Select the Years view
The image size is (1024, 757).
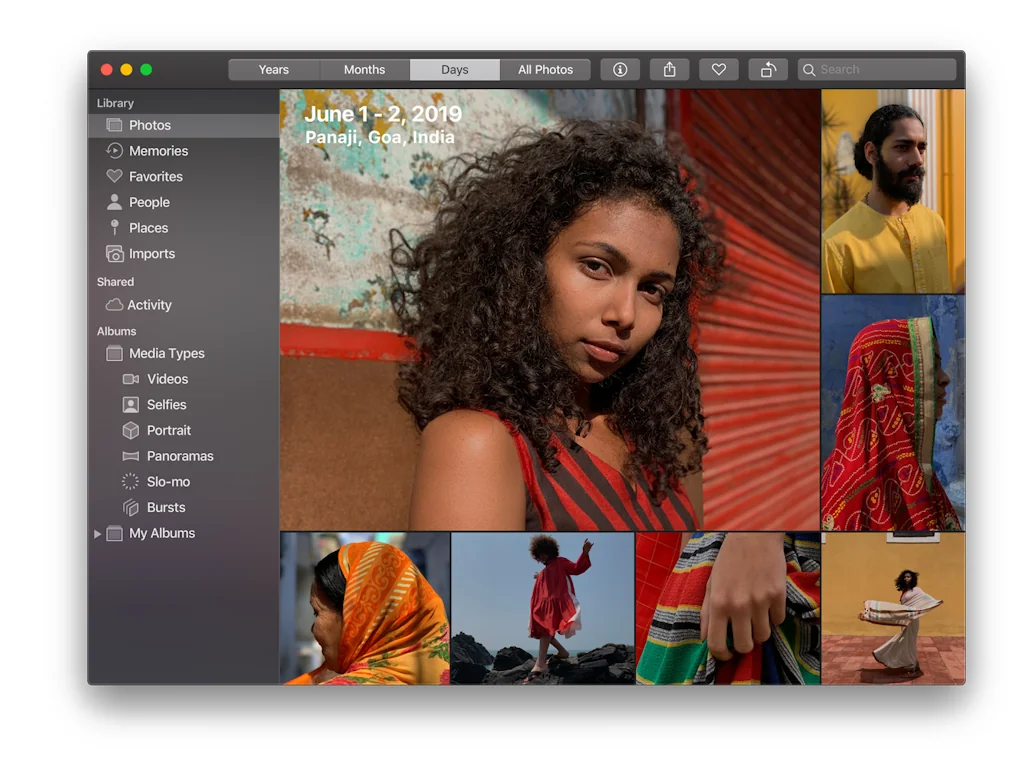(273, 69)
